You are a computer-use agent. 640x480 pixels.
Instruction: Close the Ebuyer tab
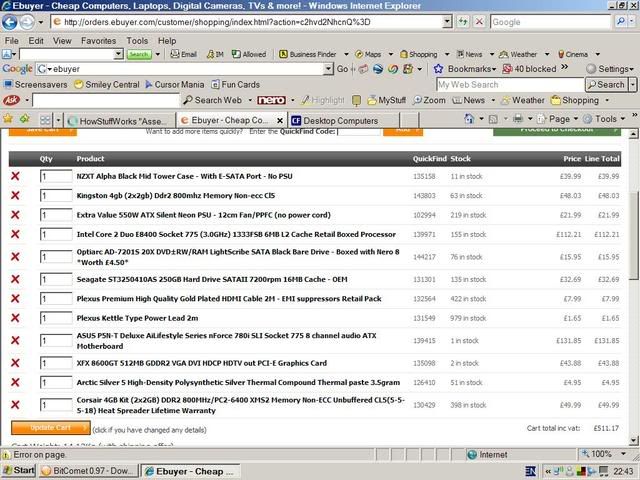click(280, 120)
